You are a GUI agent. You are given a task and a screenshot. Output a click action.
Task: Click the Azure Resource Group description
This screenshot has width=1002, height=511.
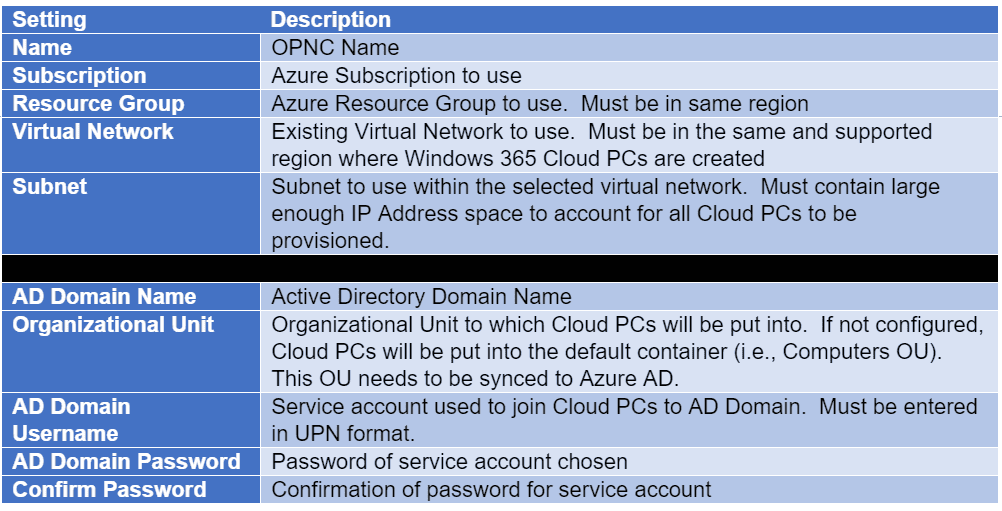tap(629, 103)
